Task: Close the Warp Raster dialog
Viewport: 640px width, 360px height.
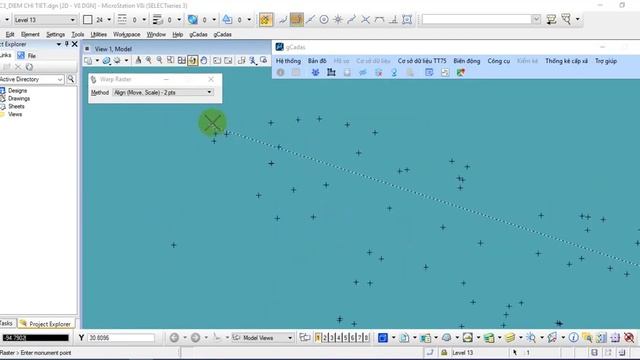Action: tap(211, 79)
